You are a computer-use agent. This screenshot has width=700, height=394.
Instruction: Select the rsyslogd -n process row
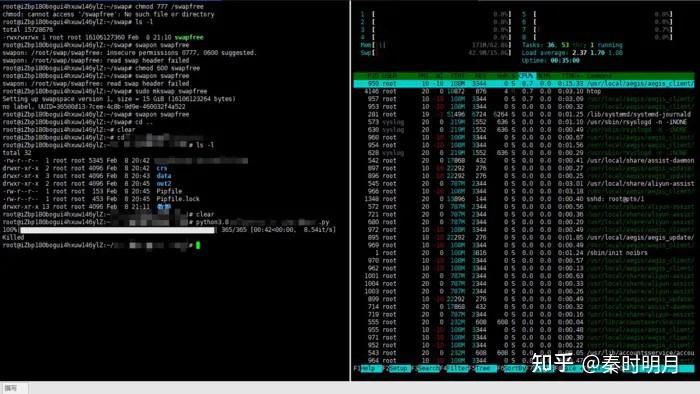tap(524, 122)
